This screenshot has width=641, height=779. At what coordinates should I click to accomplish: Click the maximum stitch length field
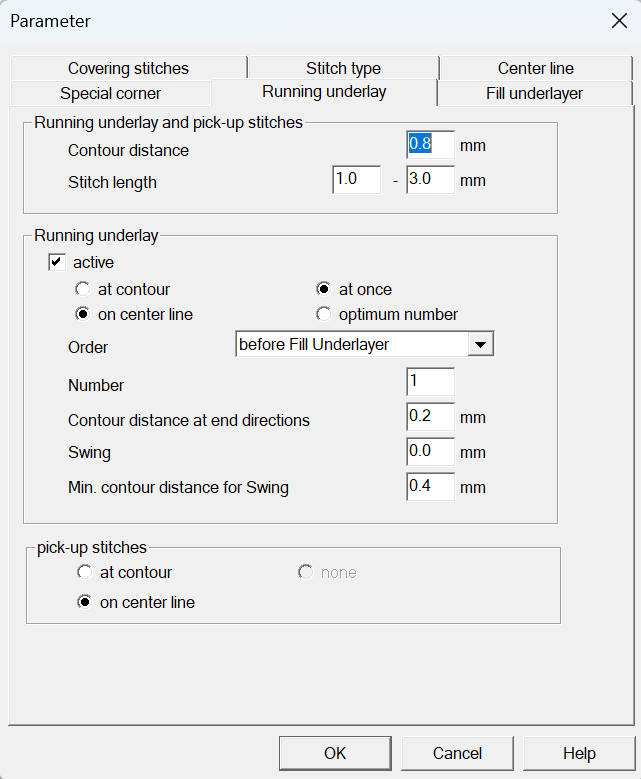pos(430,181)
